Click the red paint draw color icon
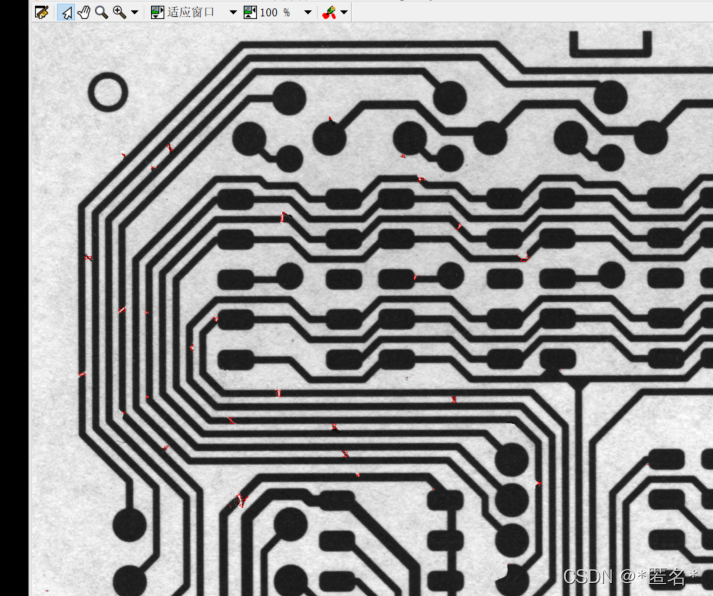 329,12
